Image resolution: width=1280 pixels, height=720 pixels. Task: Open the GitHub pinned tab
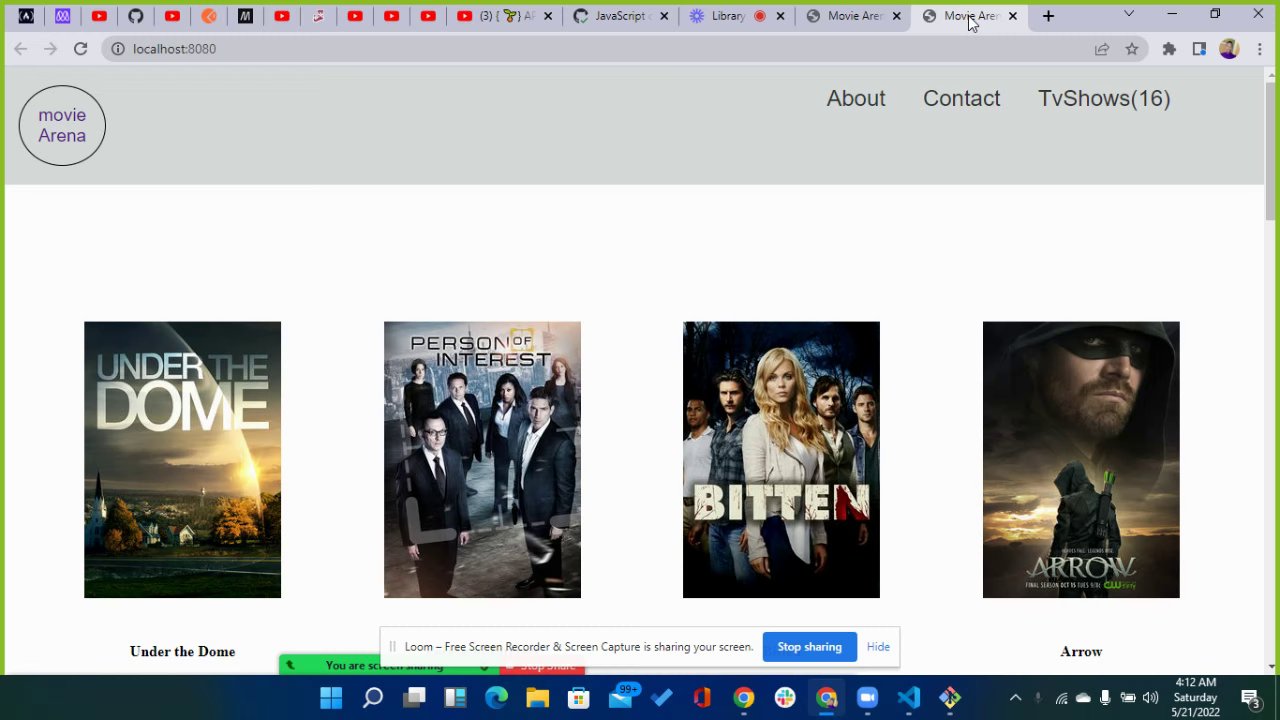pyautogui.click(x=136, y=16)
